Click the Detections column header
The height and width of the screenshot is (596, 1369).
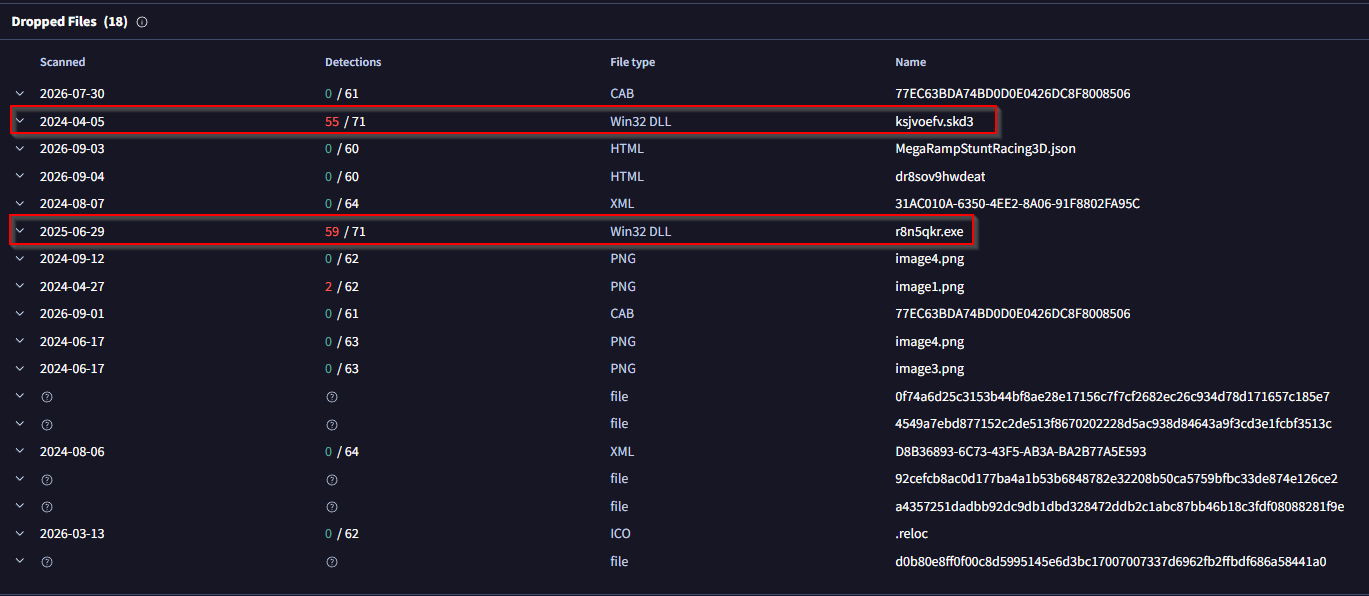(353, 62)
